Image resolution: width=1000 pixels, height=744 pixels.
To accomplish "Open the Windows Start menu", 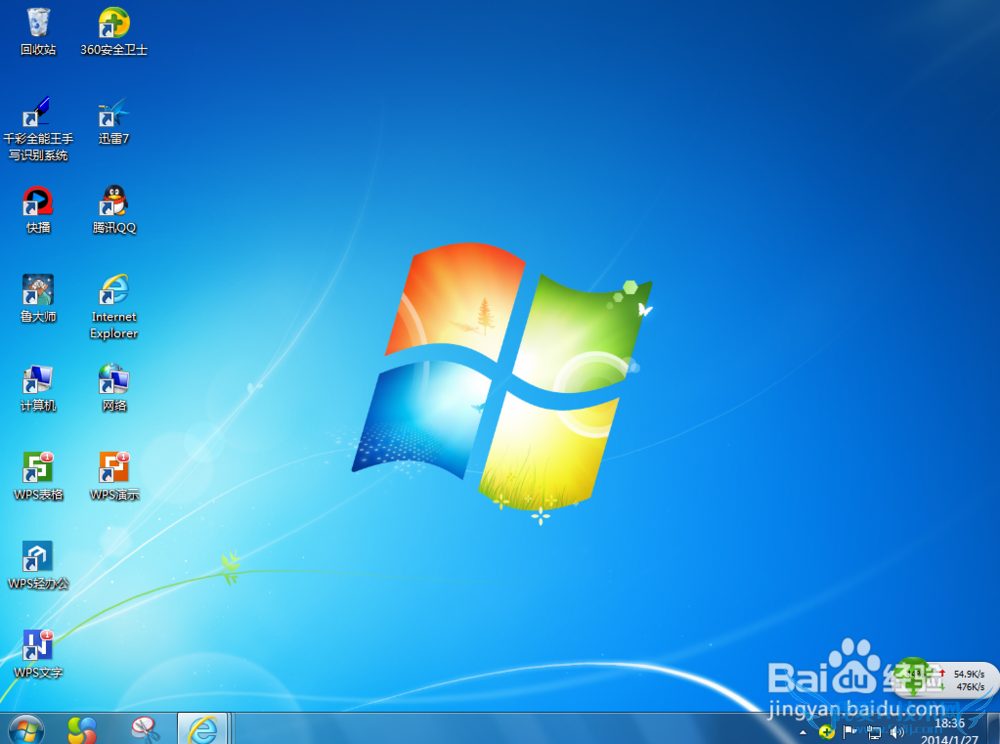I will pyautogui.click(x=26, y=729).
